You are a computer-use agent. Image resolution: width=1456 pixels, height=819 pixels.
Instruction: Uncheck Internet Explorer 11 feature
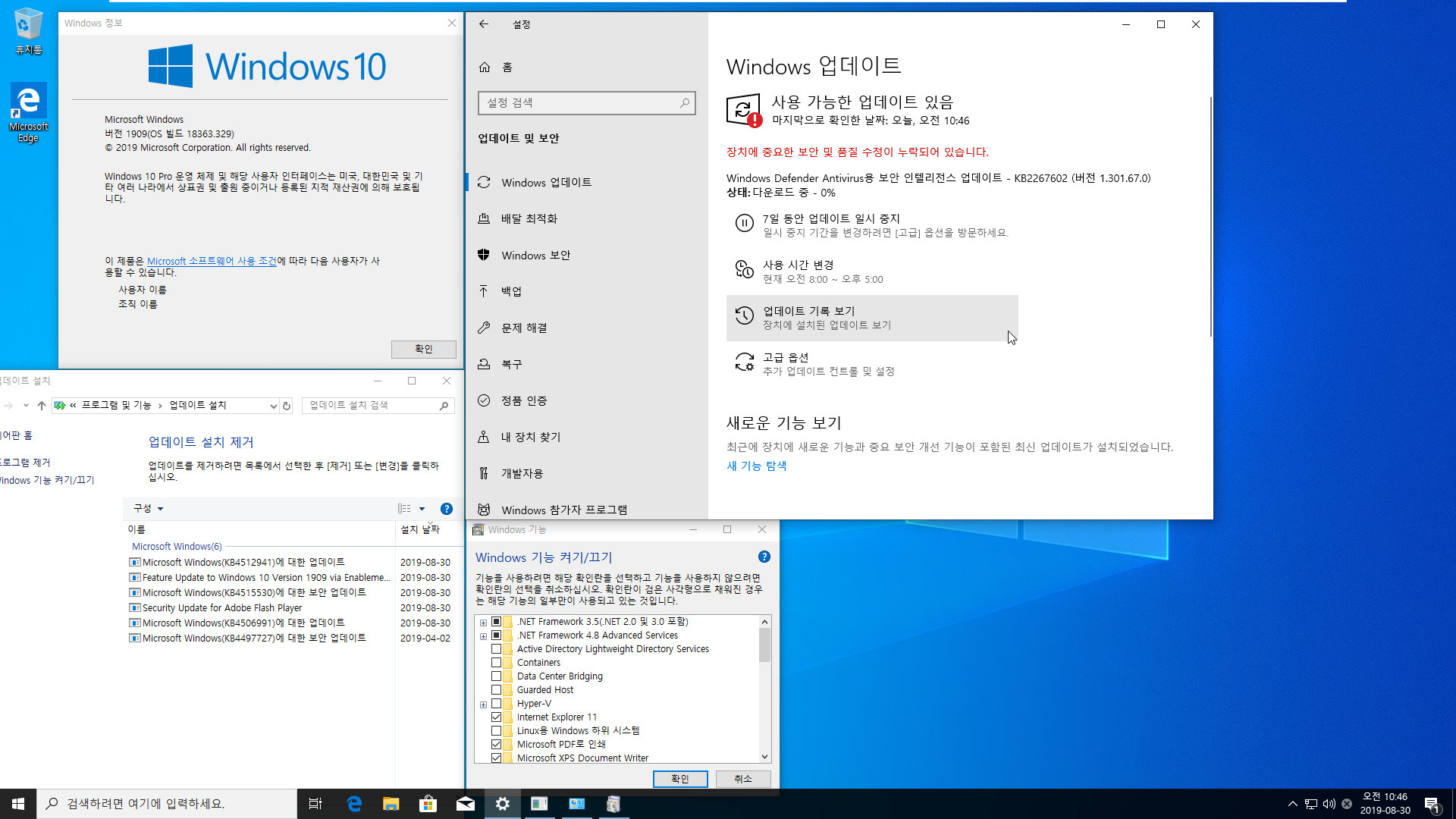(x=497, y=717)
